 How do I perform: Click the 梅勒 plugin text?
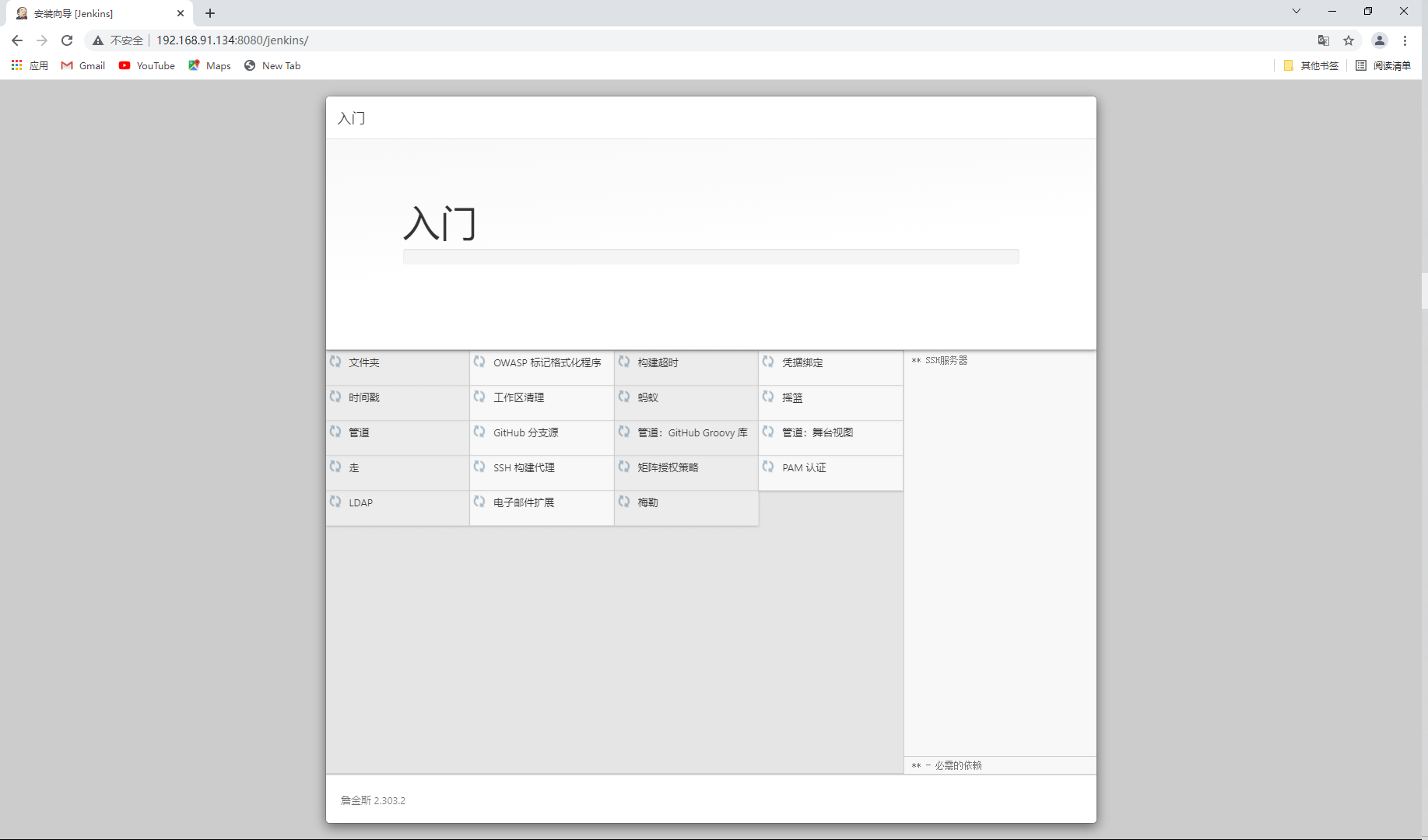(648, 502)
